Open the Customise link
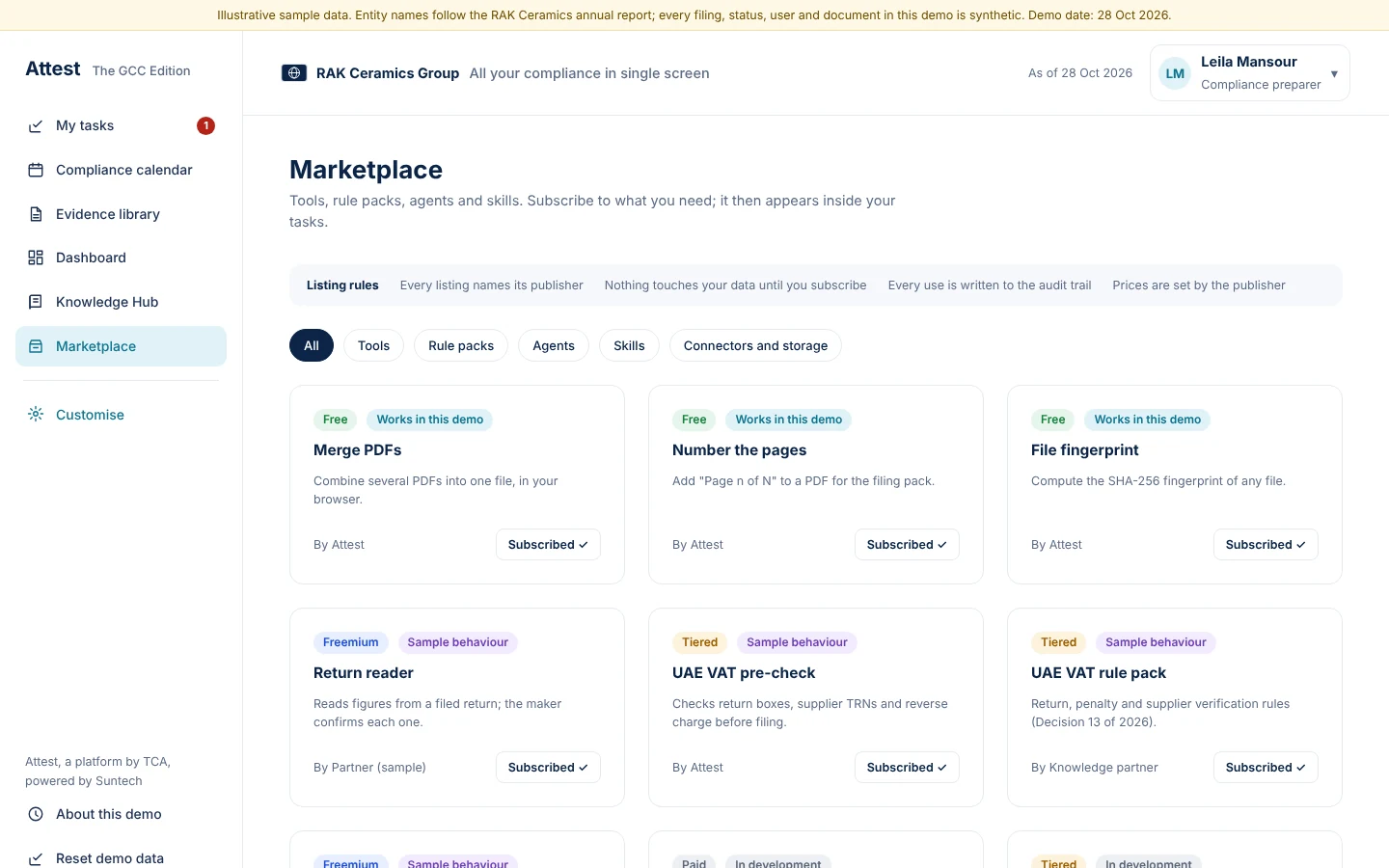Viewport: 1389px width, 868px height. click(x=121, y=415)
